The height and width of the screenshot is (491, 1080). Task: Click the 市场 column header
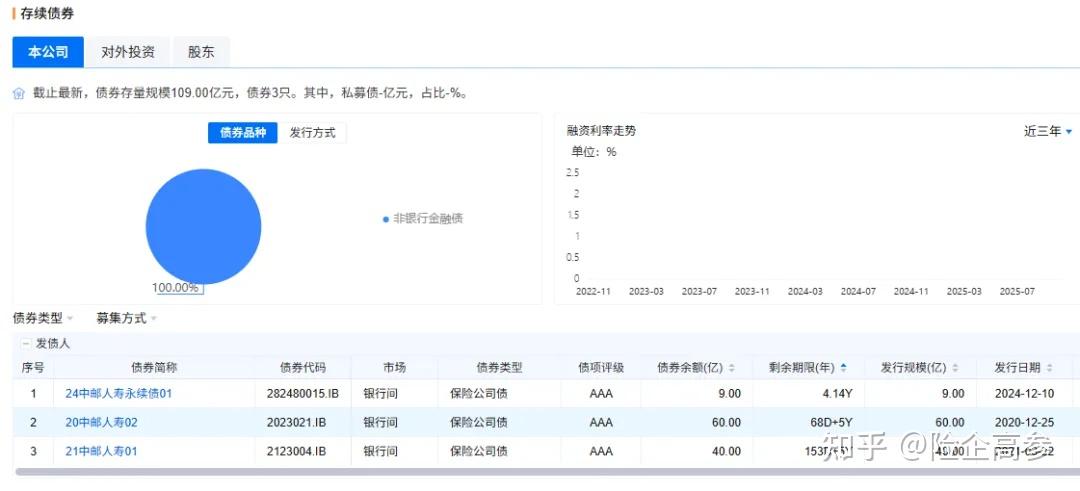click(x=395, y=368)
